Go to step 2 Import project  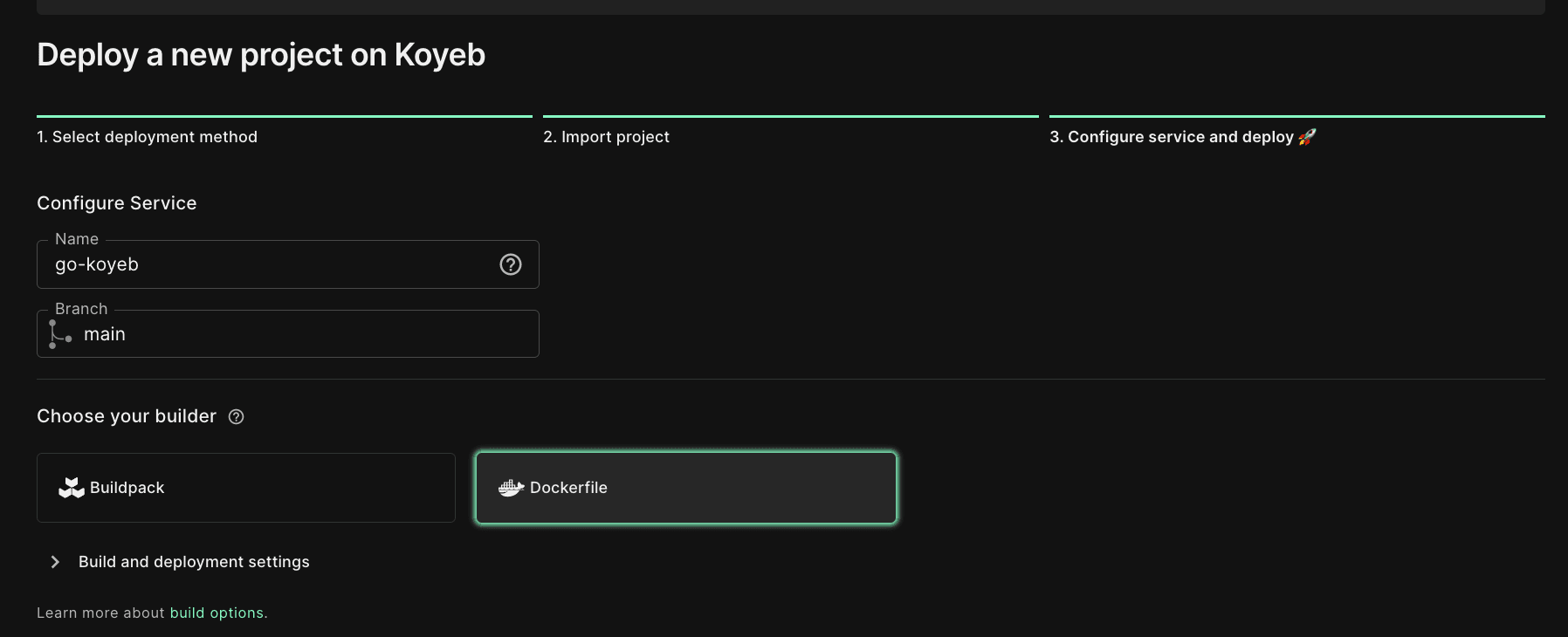606,137
